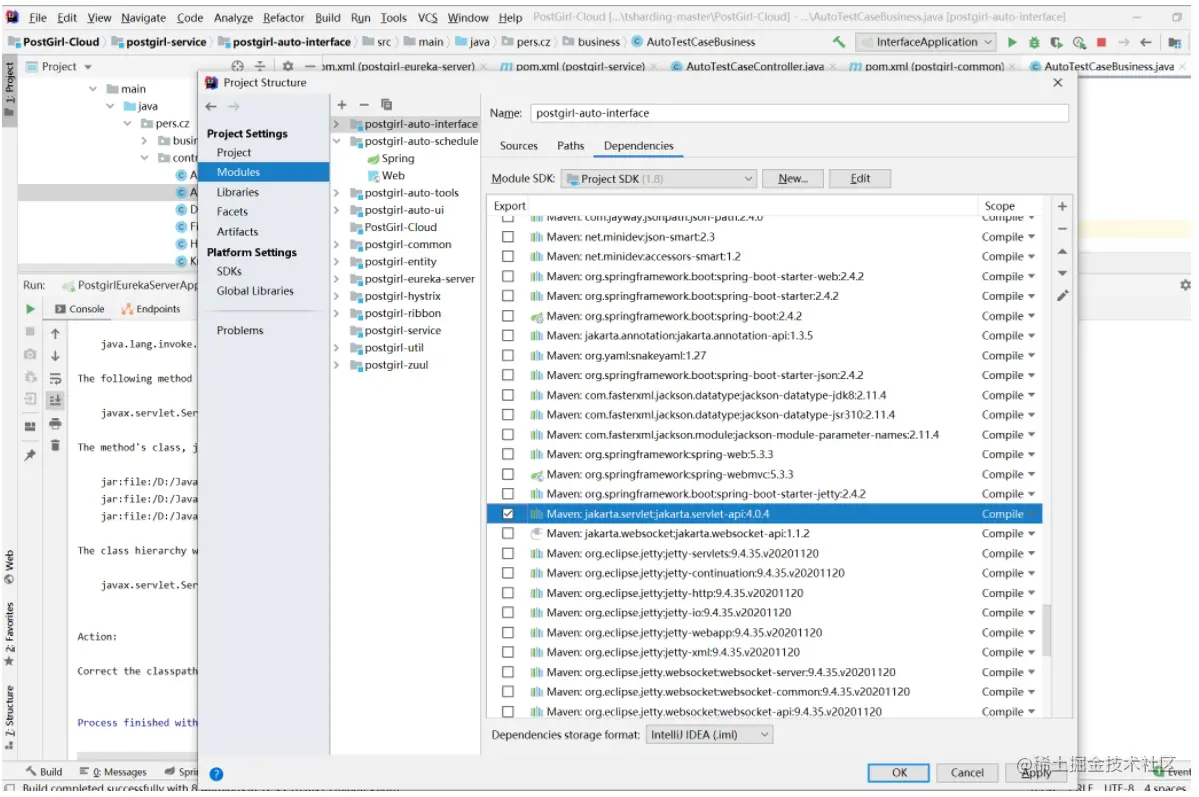This screenshot has height=797, width=1199.
Task: Switch to the Paths tab
Action: (x=570, y=146)
